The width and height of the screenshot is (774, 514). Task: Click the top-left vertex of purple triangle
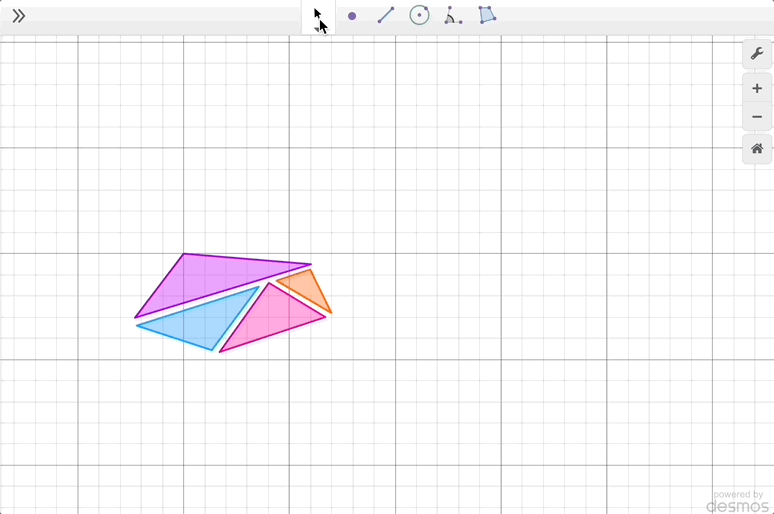tap(184, 254)
